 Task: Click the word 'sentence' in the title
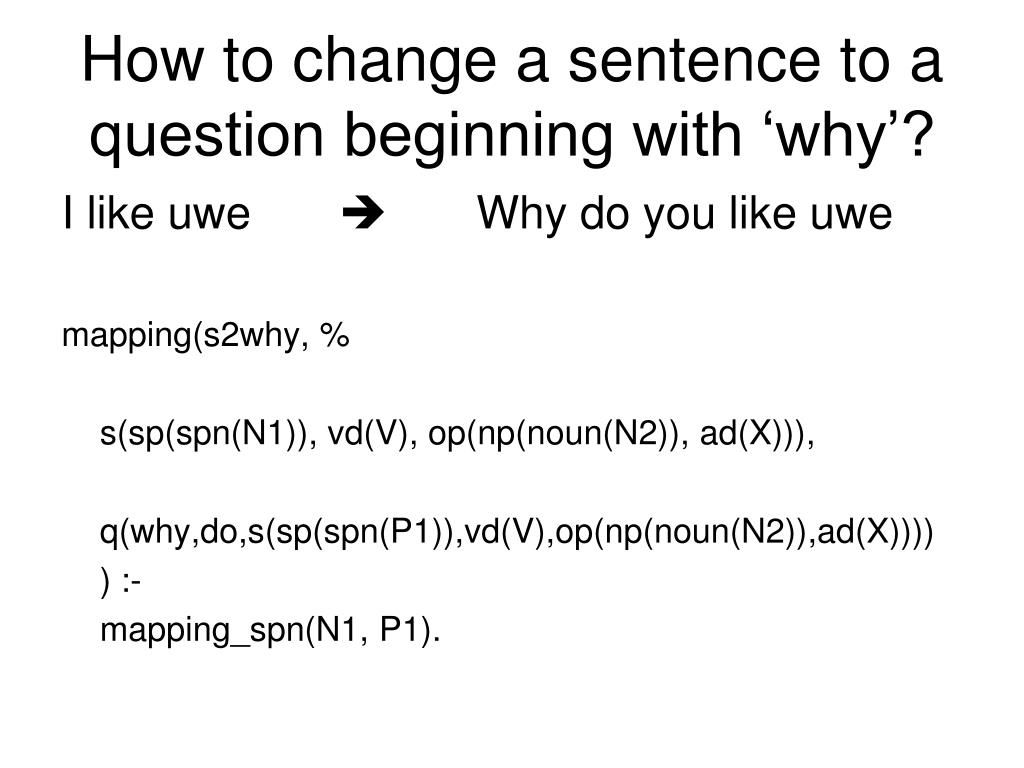pos(694,62)
